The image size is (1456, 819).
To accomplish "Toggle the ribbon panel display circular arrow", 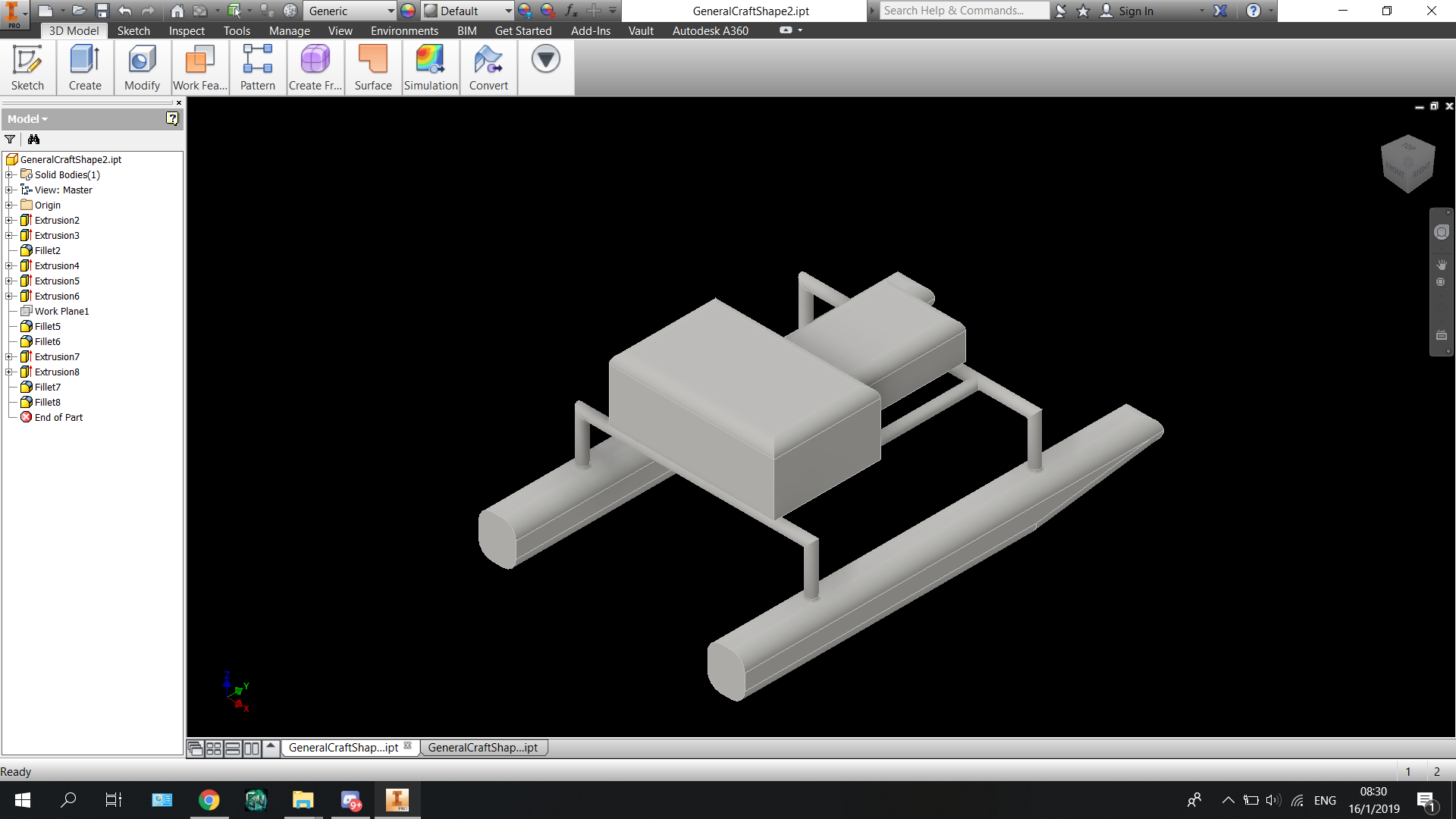I will [x=545, y=59].
